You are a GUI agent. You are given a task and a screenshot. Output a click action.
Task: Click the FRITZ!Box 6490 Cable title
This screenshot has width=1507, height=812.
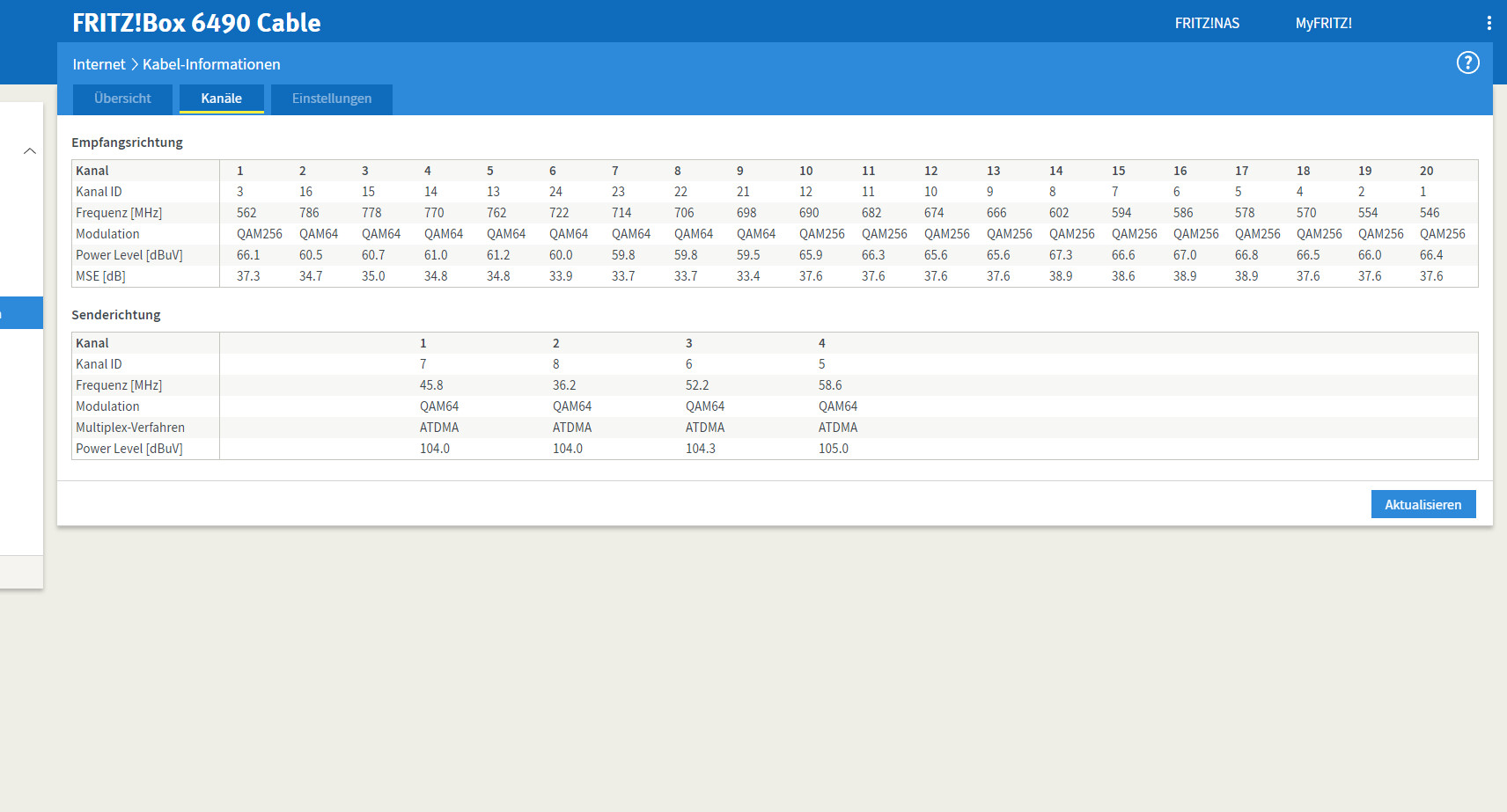(196, 23)
